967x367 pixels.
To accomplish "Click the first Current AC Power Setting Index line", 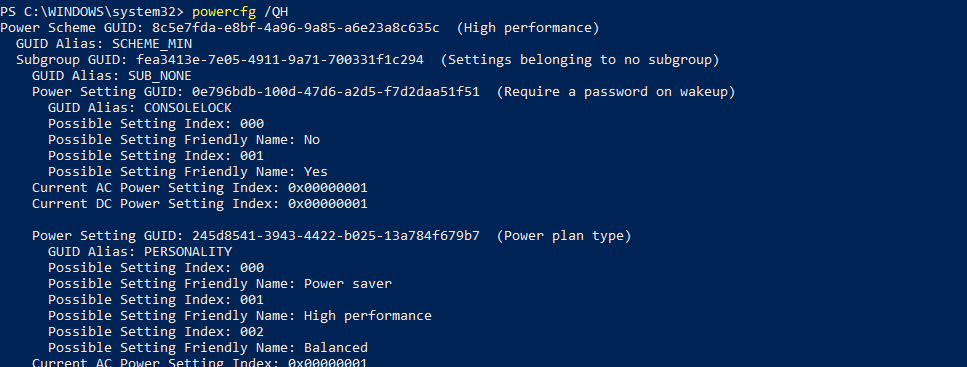I will pos(200,188).
